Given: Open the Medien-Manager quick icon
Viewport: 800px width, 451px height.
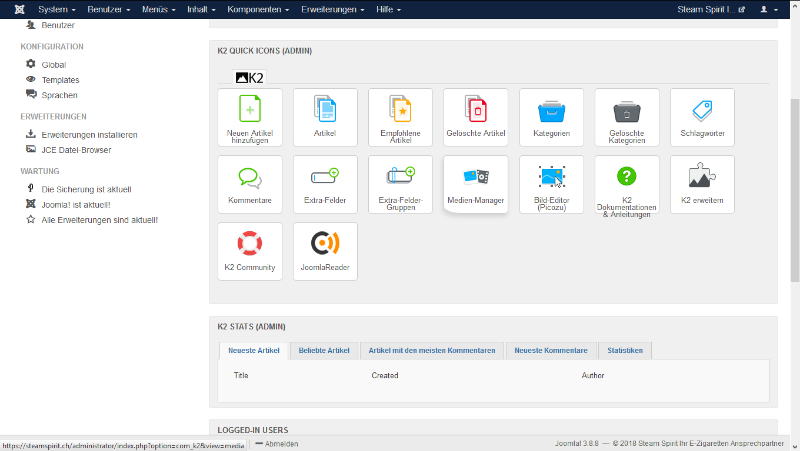Looking at the screenshot, I should 476,184.
